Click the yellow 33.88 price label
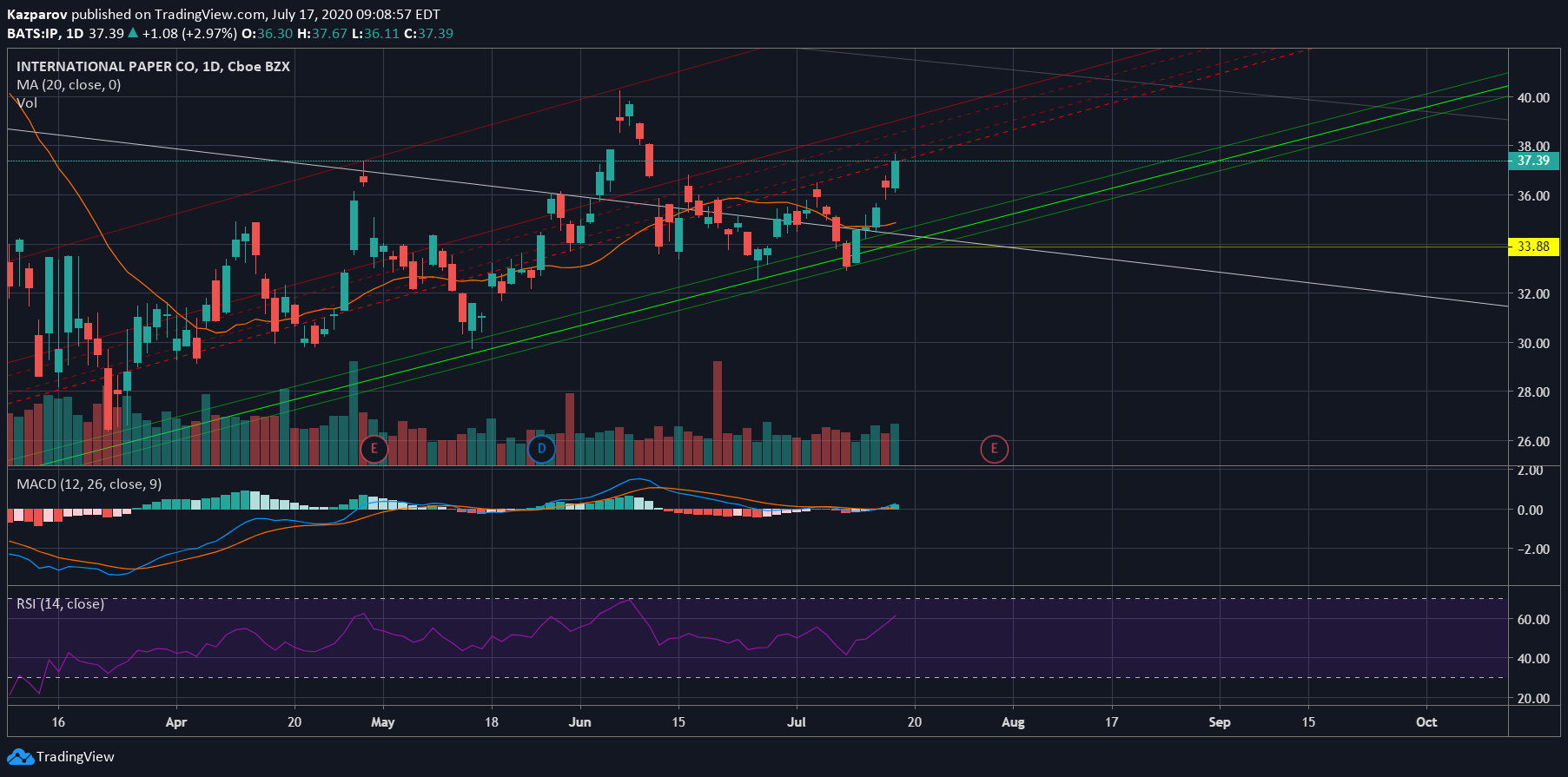The width and height of the screenshot is (1568, 777). coord(1533,247)
